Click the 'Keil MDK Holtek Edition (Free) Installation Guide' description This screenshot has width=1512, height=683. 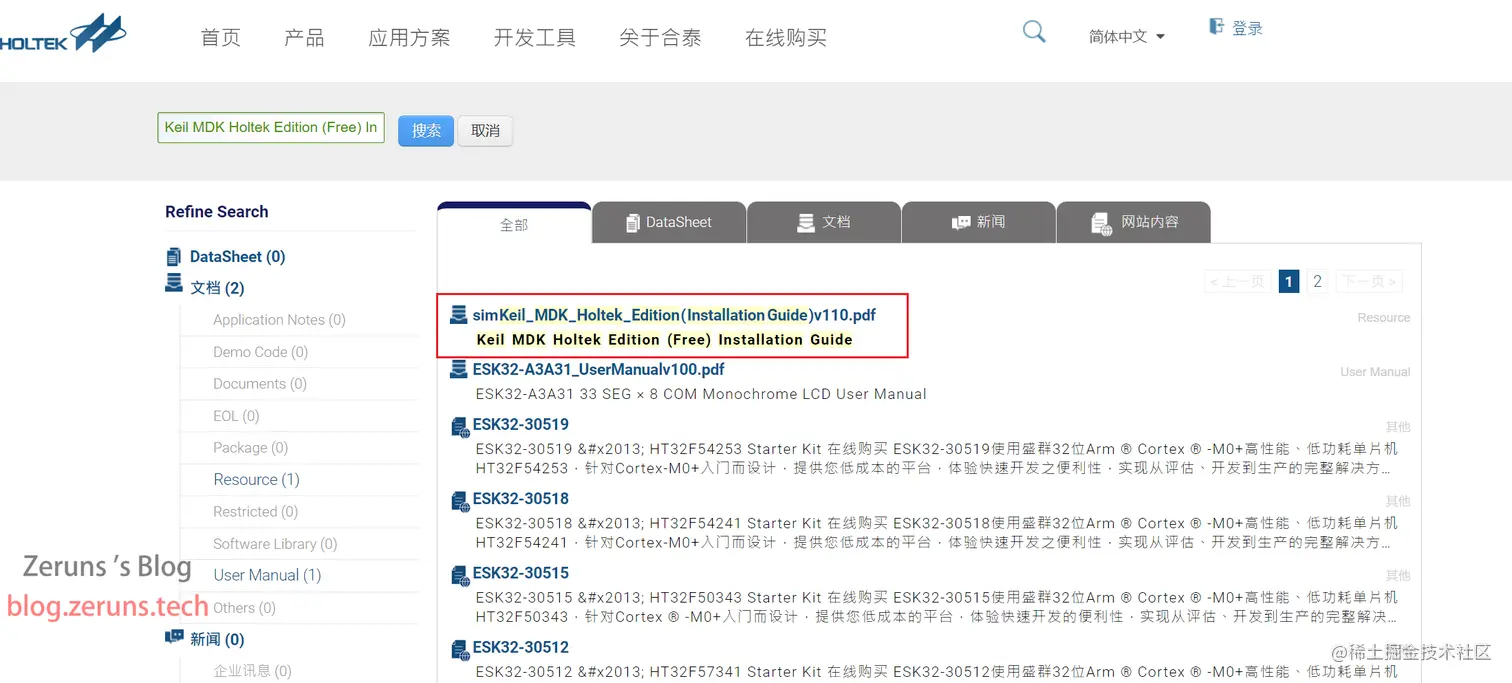[664, 340]
